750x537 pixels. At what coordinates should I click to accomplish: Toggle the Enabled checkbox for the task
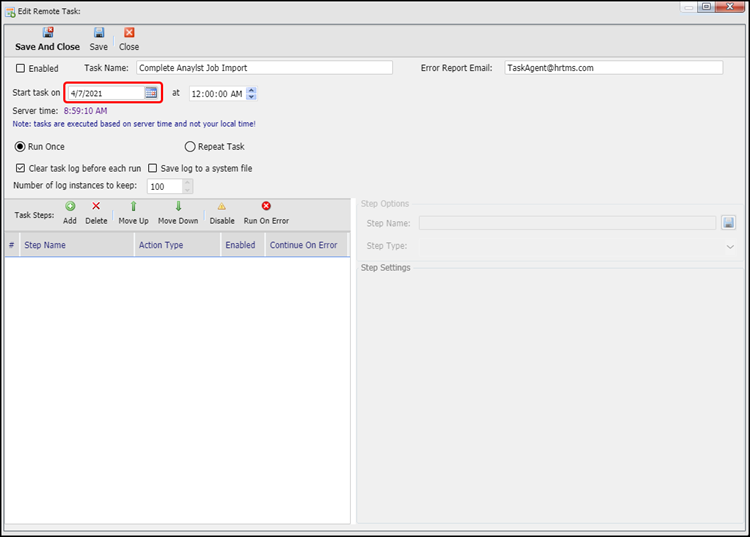[x=21, y=68]
